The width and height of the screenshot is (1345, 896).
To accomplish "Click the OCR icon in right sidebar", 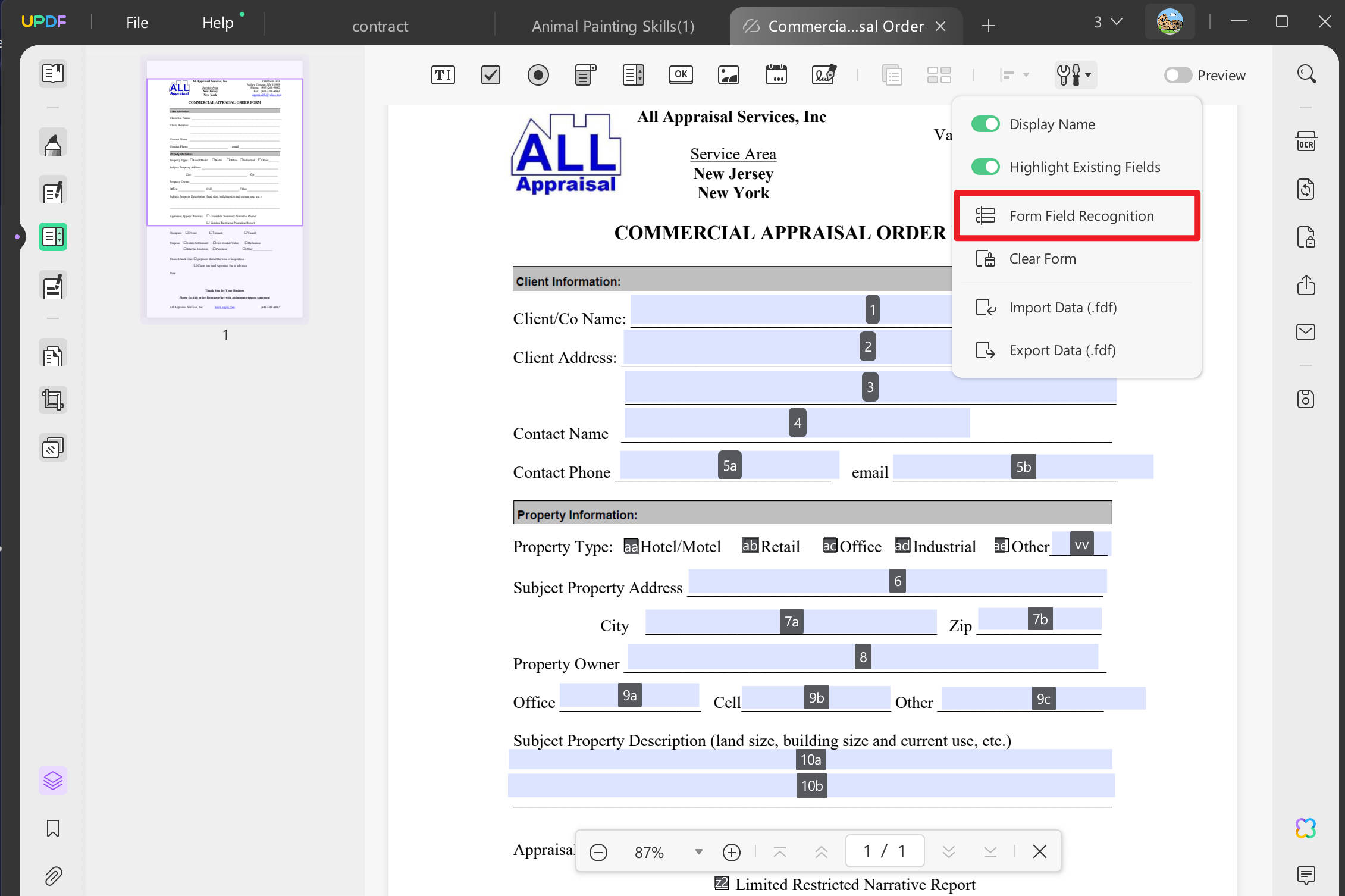I will point(1306,142).
